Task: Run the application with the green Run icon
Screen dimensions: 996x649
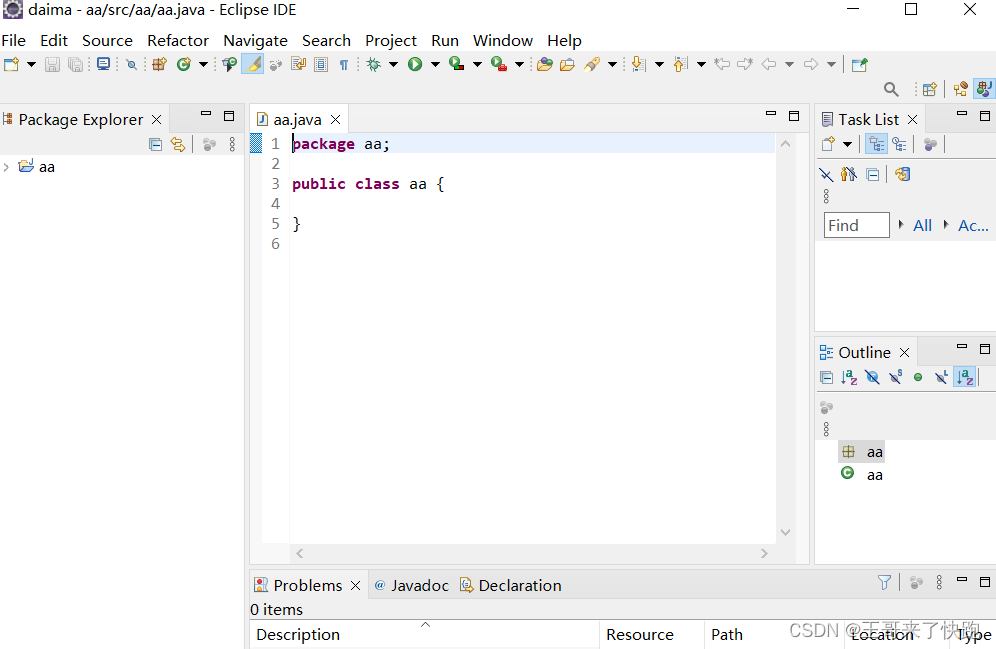Action: tap(416, 64)
